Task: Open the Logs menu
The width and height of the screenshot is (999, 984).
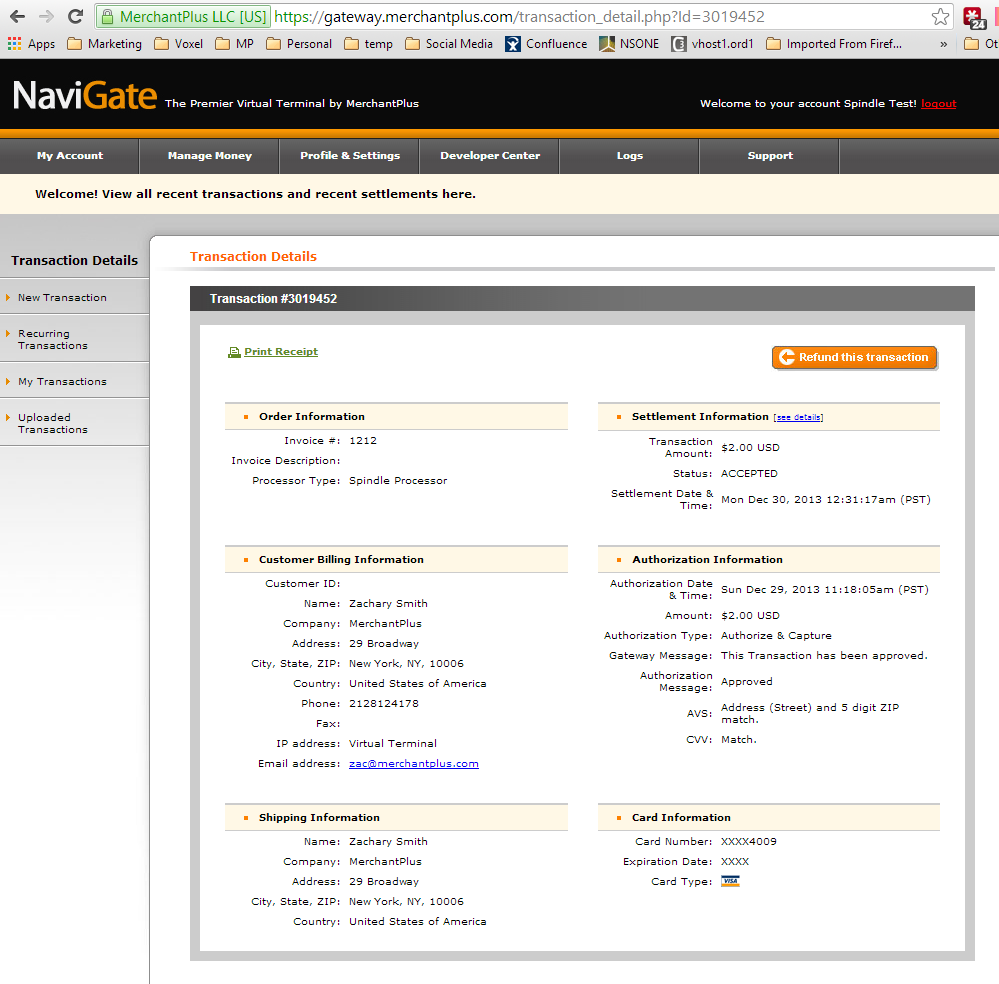Action: 629,156
